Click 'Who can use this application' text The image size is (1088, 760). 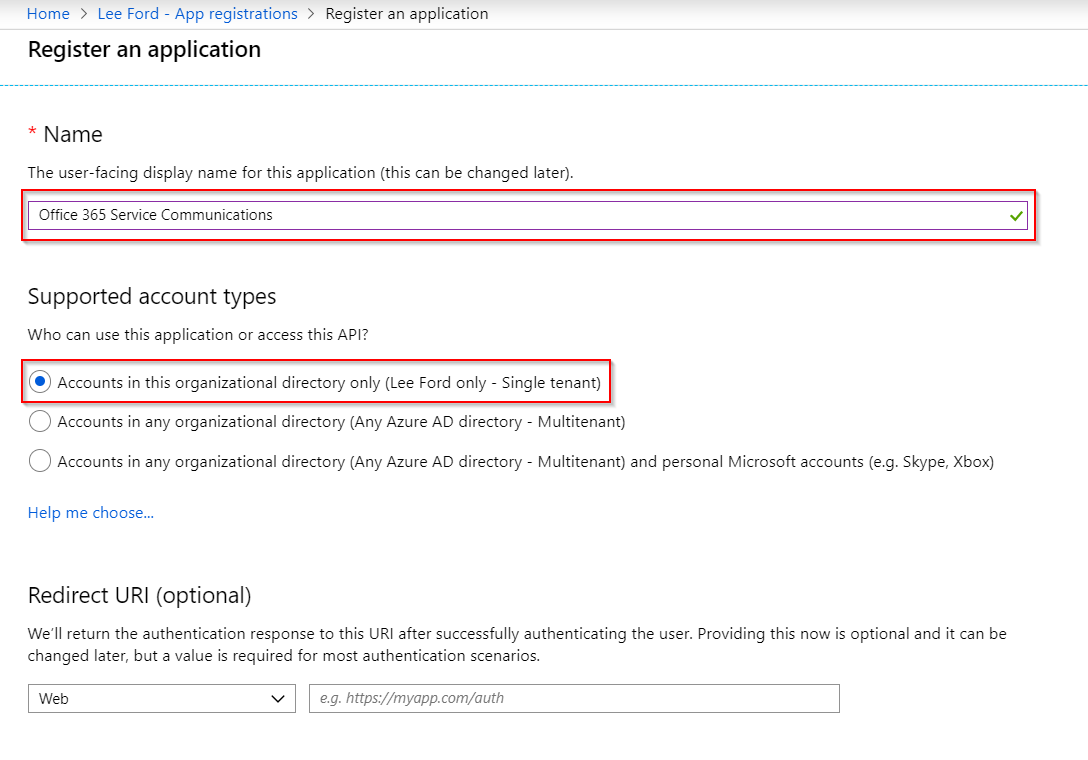coord(198,335)
